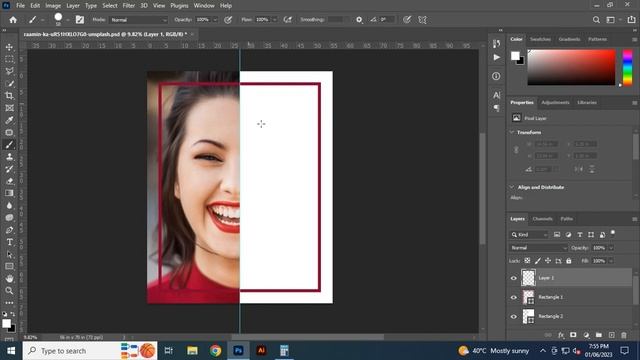Switch to the Swatches tab
This screenshot has height=360, width=640.
point(540,39)
